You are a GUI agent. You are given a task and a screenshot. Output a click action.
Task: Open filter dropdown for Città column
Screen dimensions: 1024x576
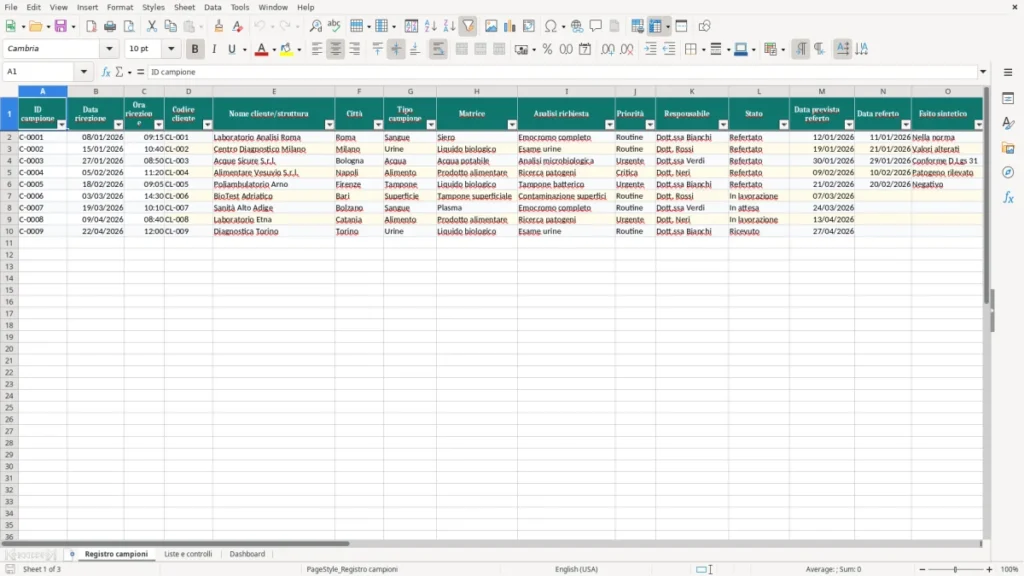pyautogui.click(x=378, y=125)
